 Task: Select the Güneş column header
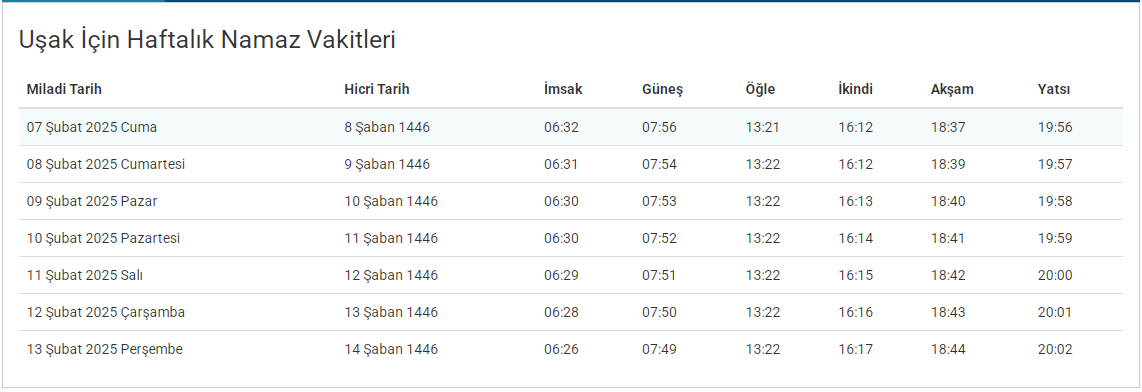662,90
